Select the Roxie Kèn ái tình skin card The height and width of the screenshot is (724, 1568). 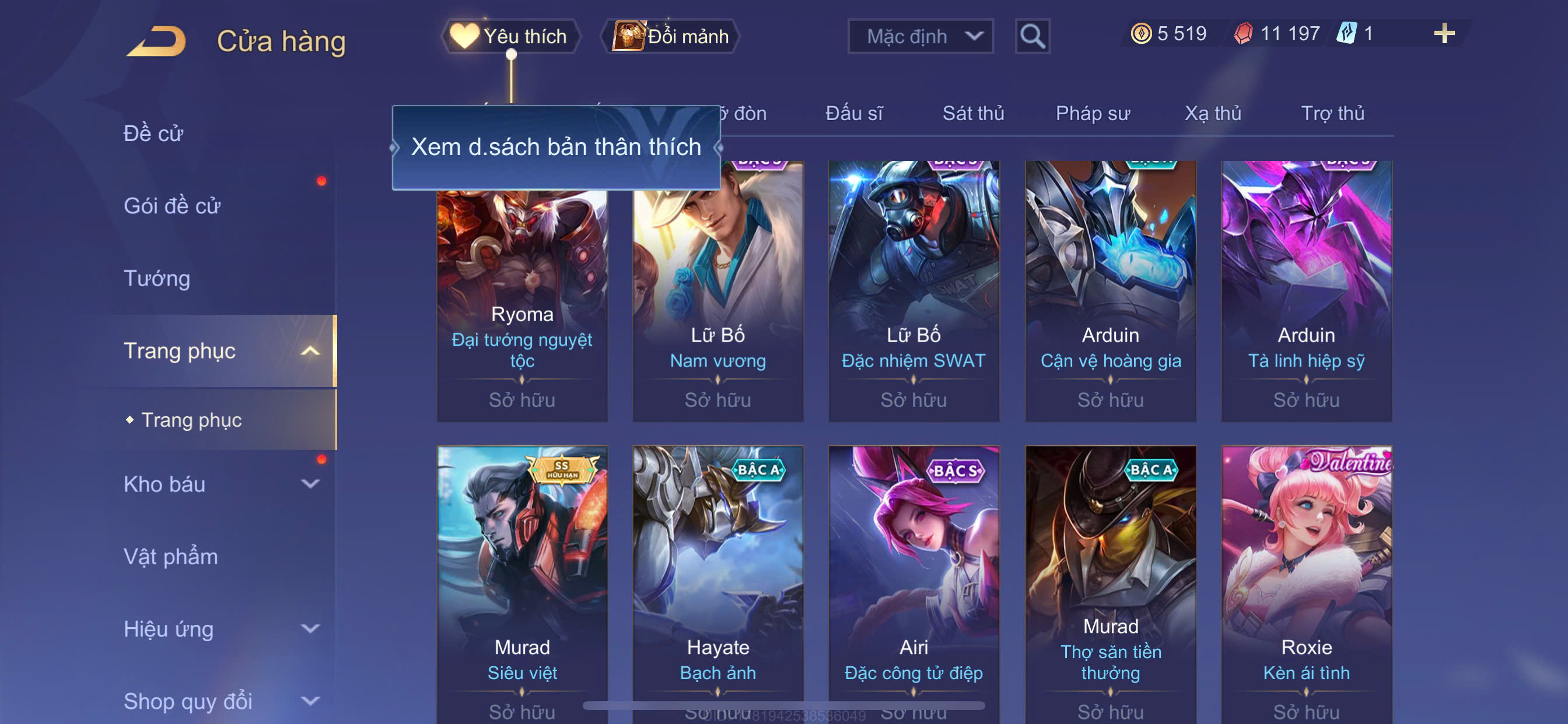1306,585
